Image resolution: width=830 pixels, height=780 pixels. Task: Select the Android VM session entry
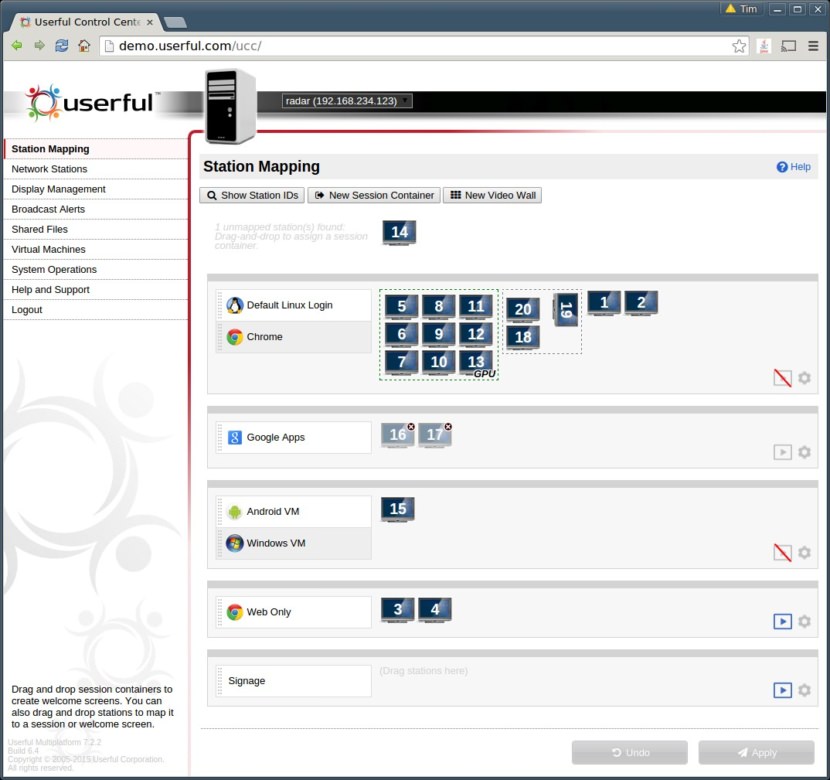click(294, 512)
